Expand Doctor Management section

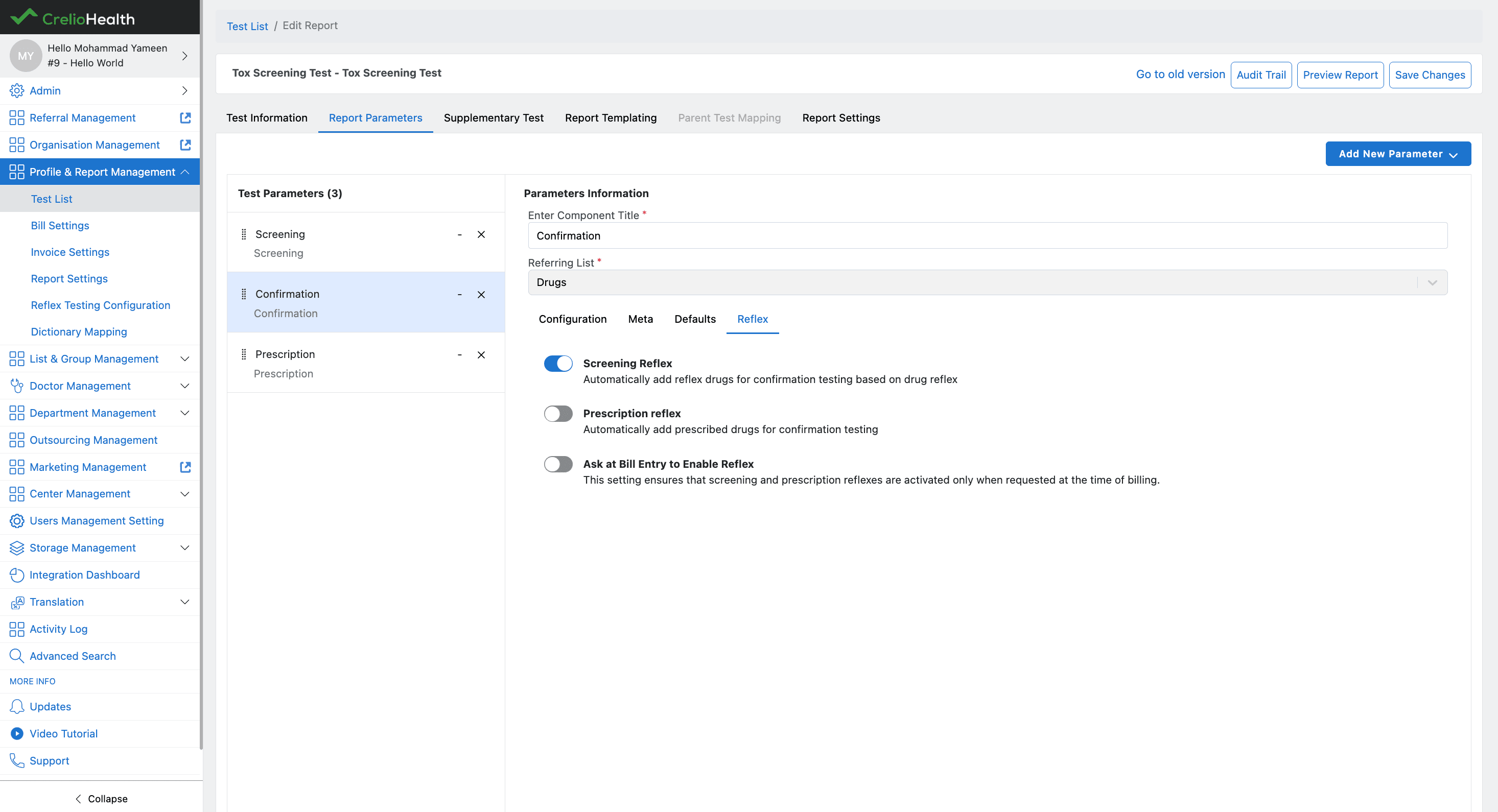pos(184,386)
